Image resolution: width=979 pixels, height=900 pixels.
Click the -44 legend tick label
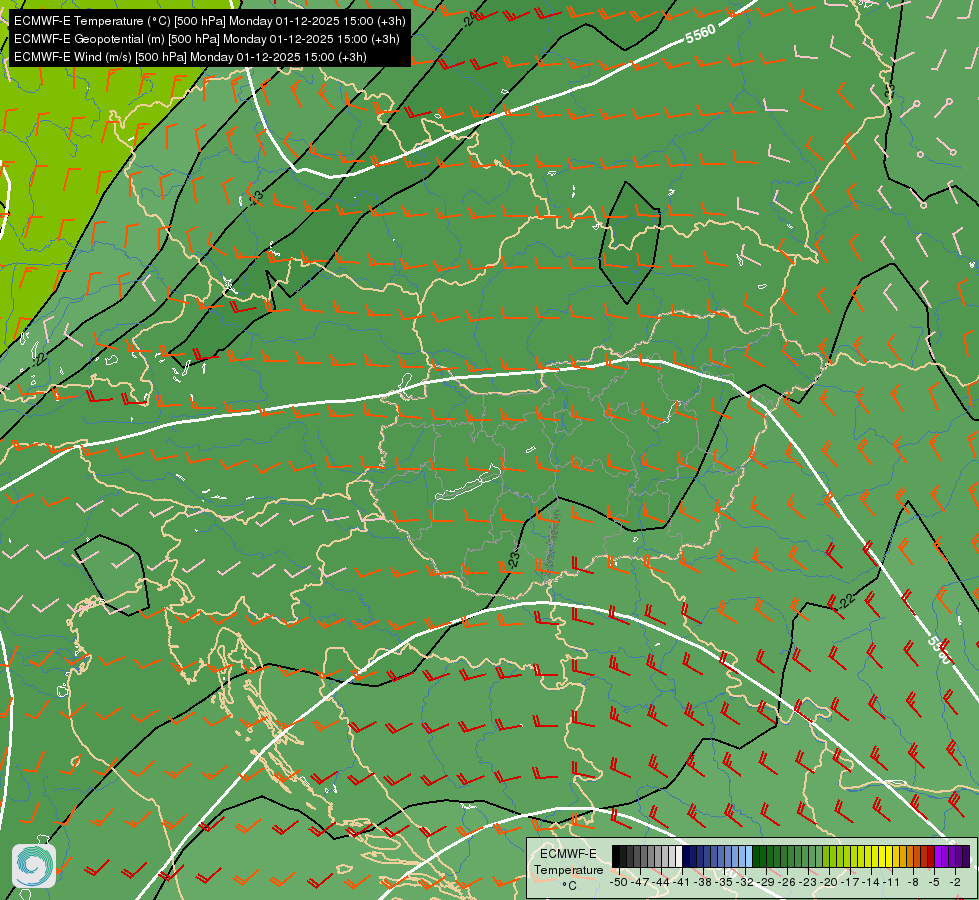[661, 883]
